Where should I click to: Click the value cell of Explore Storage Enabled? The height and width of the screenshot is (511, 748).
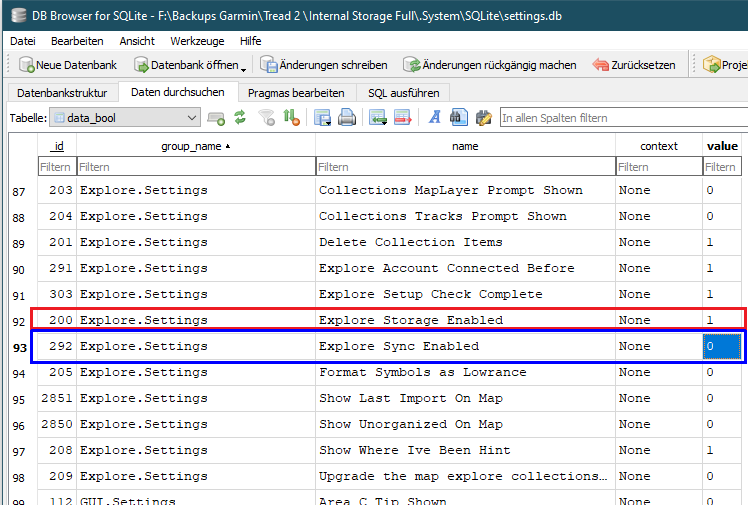[x=722, y=320]
